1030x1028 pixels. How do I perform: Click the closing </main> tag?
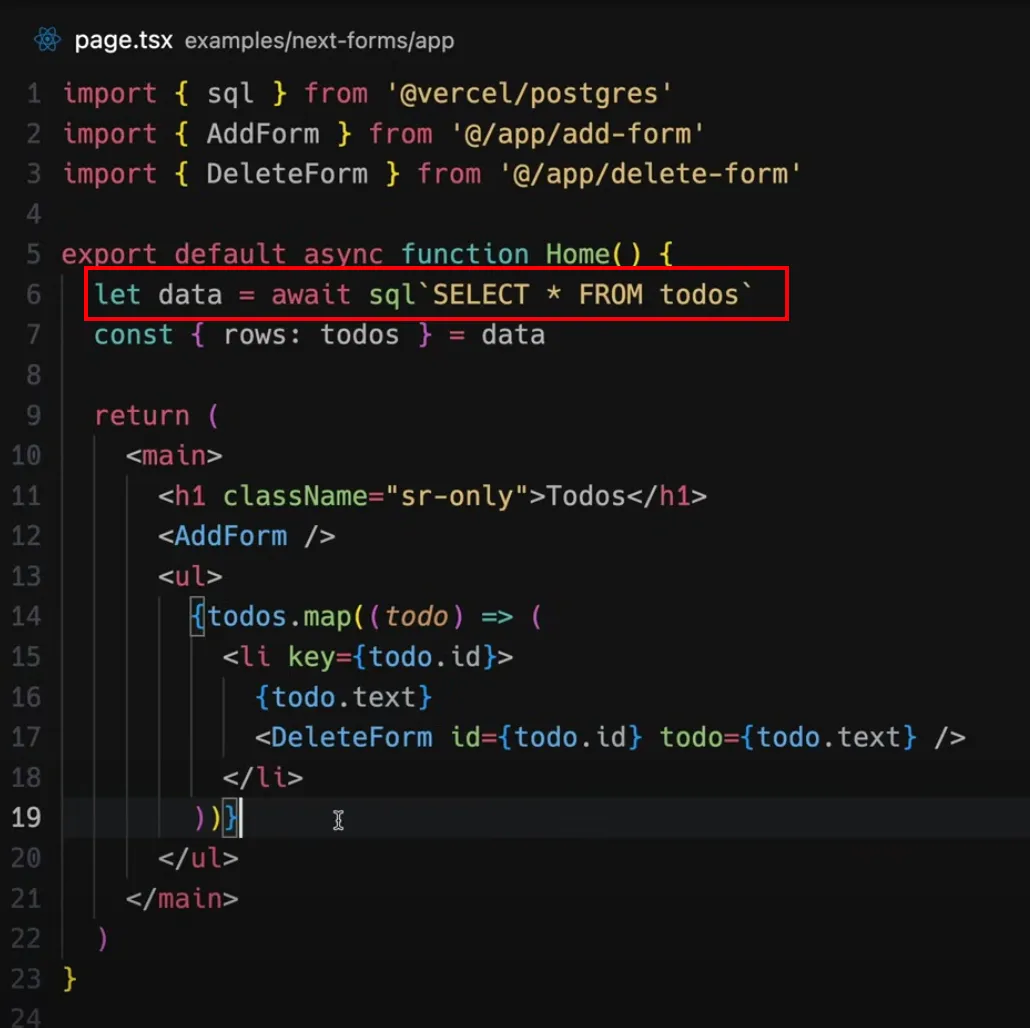(182, 899)
